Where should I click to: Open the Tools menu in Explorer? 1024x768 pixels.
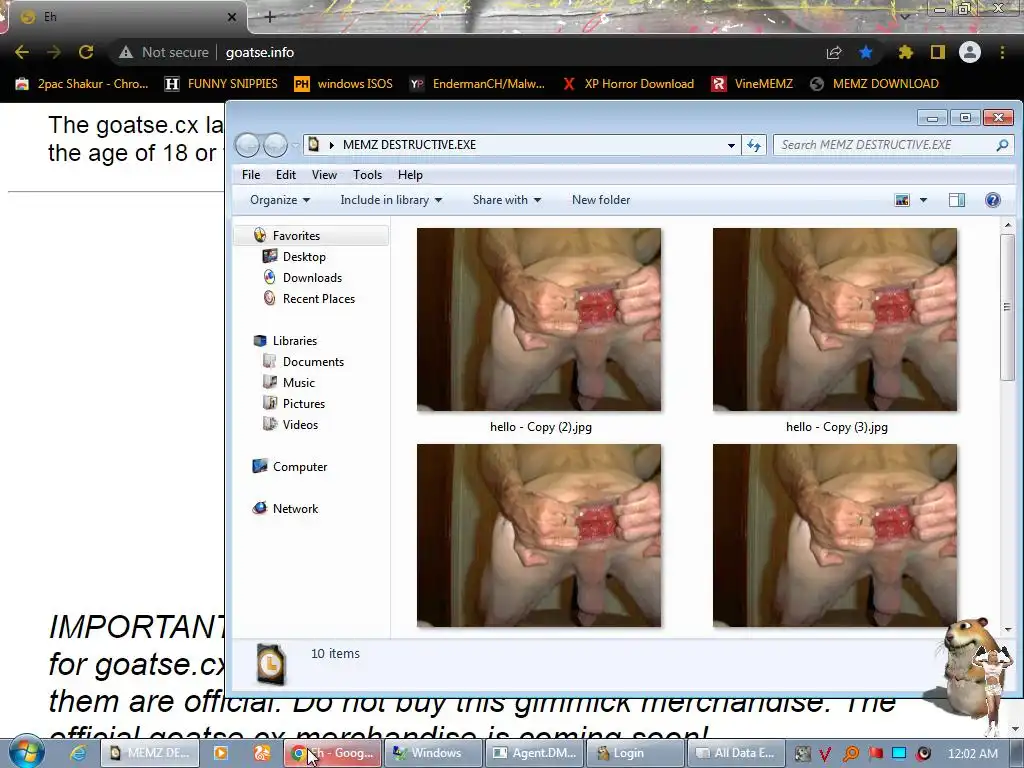(x=367, y=174)
